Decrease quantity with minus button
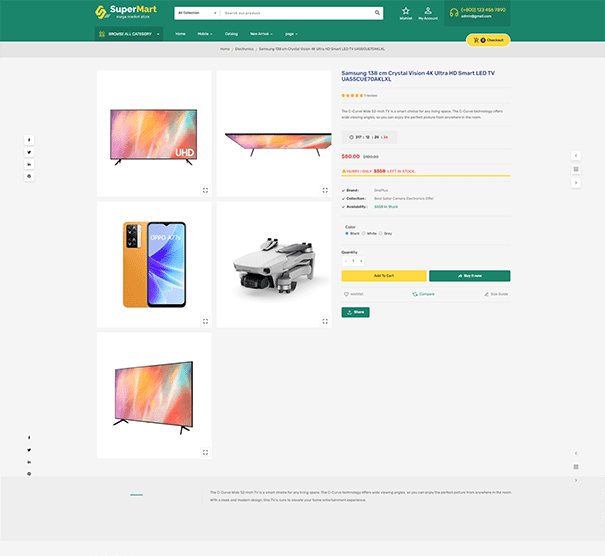Screen dimensions: 605x556 [x=345, y=261]
